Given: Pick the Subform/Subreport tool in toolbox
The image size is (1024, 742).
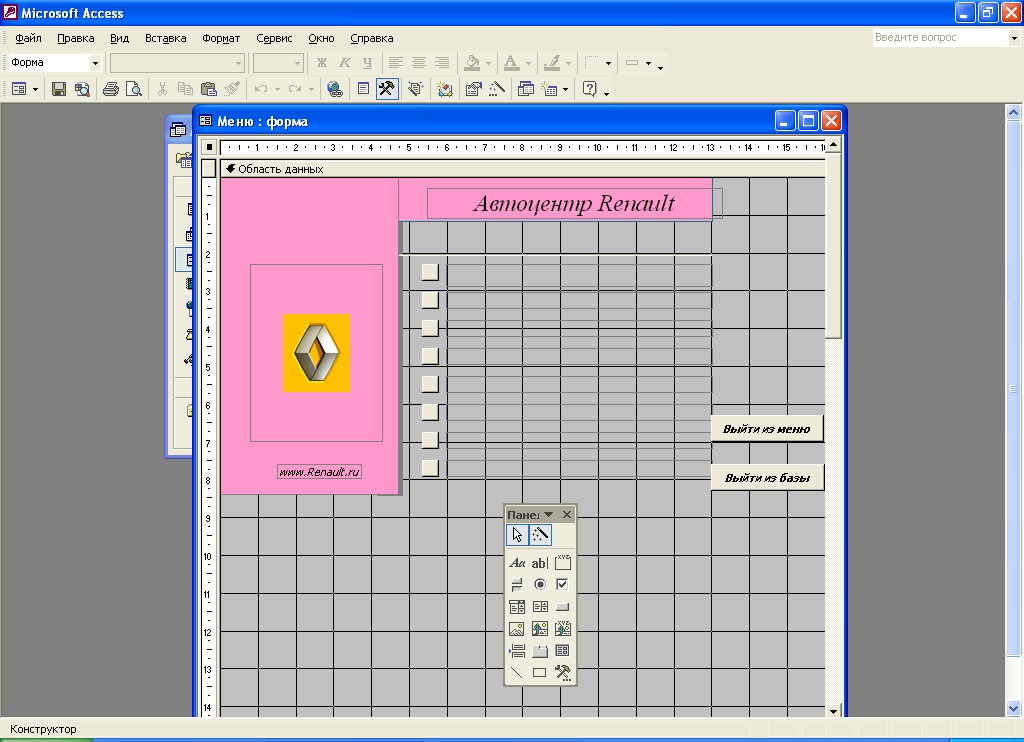Looking at the screenshot, I should pyautogui.click(x=562, y=651).
